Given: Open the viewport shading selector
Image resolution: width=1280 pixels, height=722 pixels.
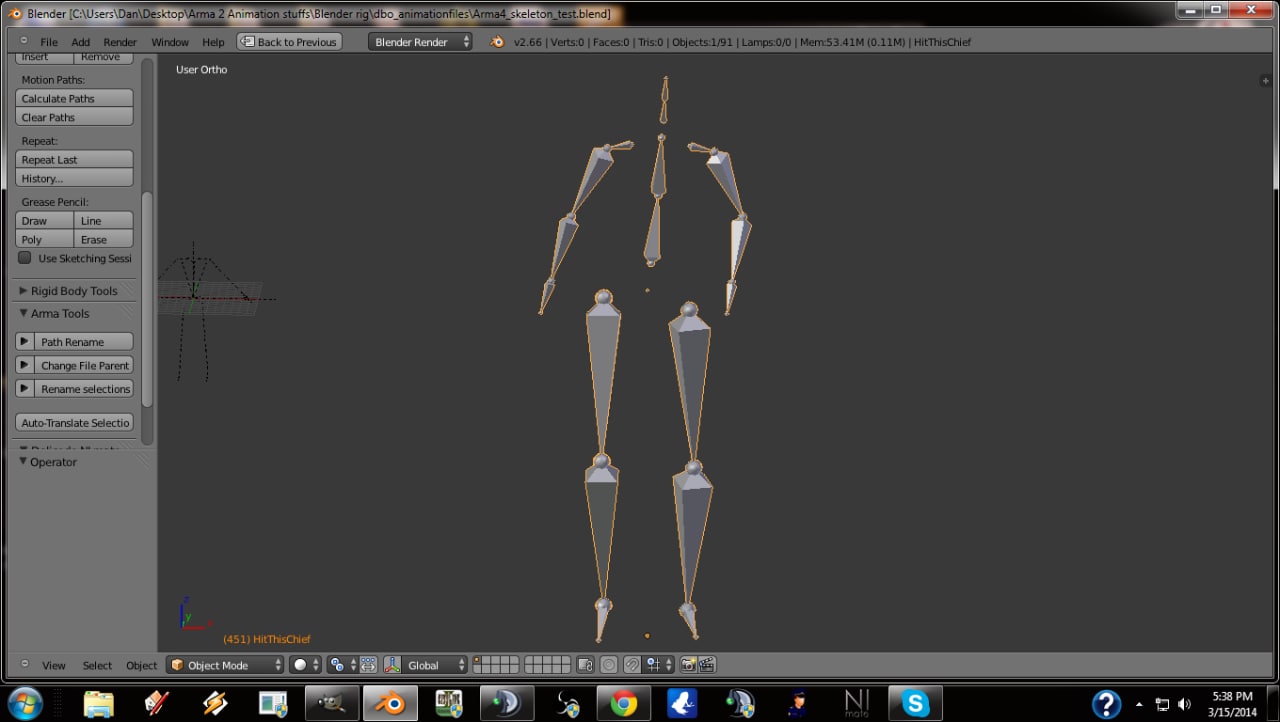Looking at the screenshot, I should click(305, 665).
